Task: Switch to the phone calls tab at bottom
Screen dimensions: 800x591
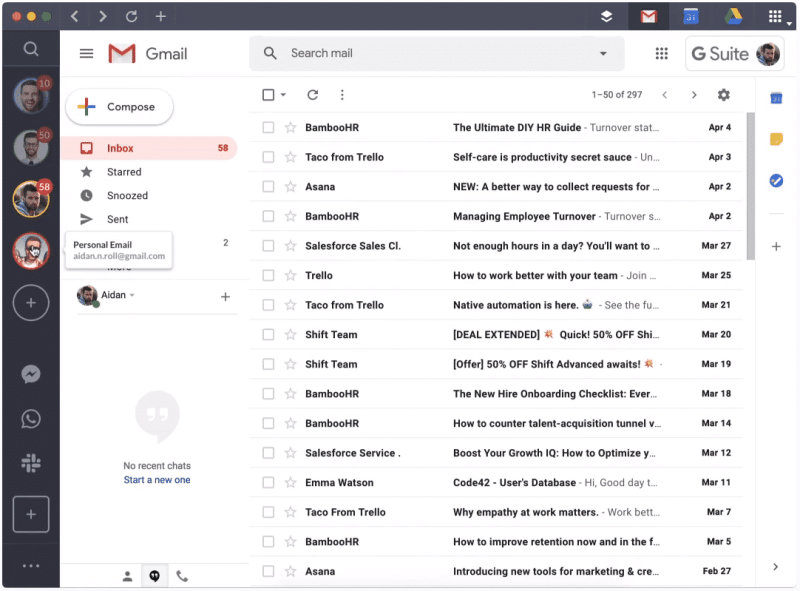Action: [181, 576]
